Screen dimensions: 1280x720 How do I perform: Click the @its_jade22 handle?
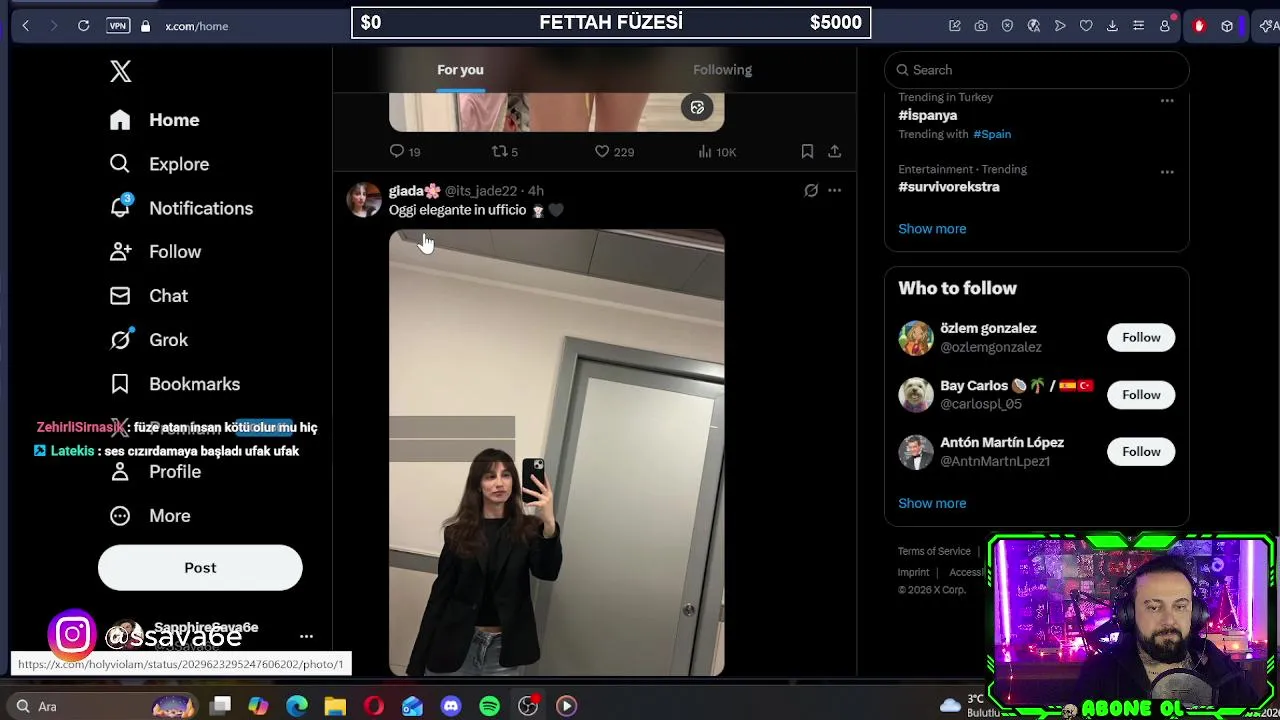click(x=481, y=191)
